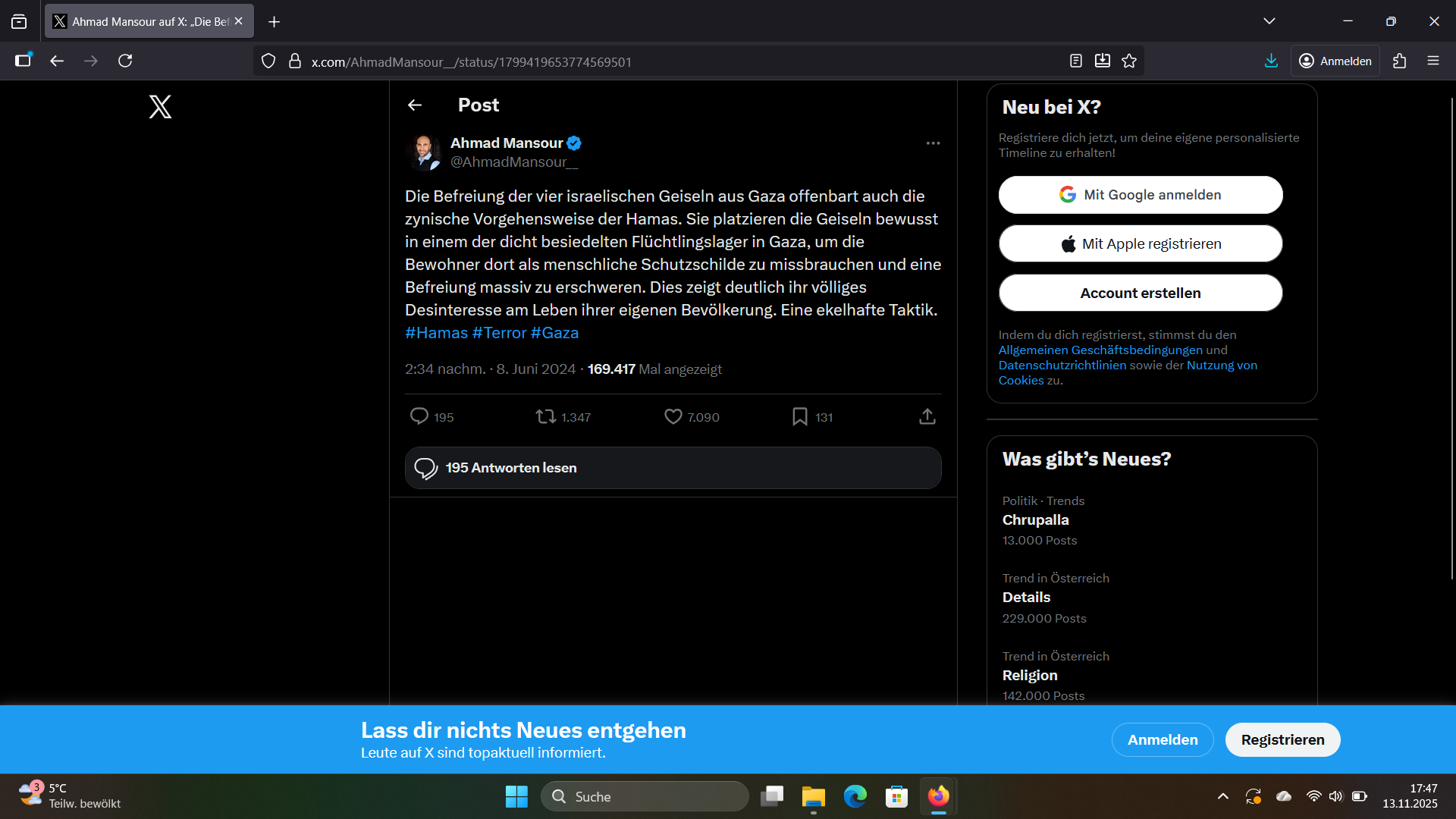This screenshot has width=1456, height=819.
Task: Click the X logo in the sidebar
Action: coord(160,106)
